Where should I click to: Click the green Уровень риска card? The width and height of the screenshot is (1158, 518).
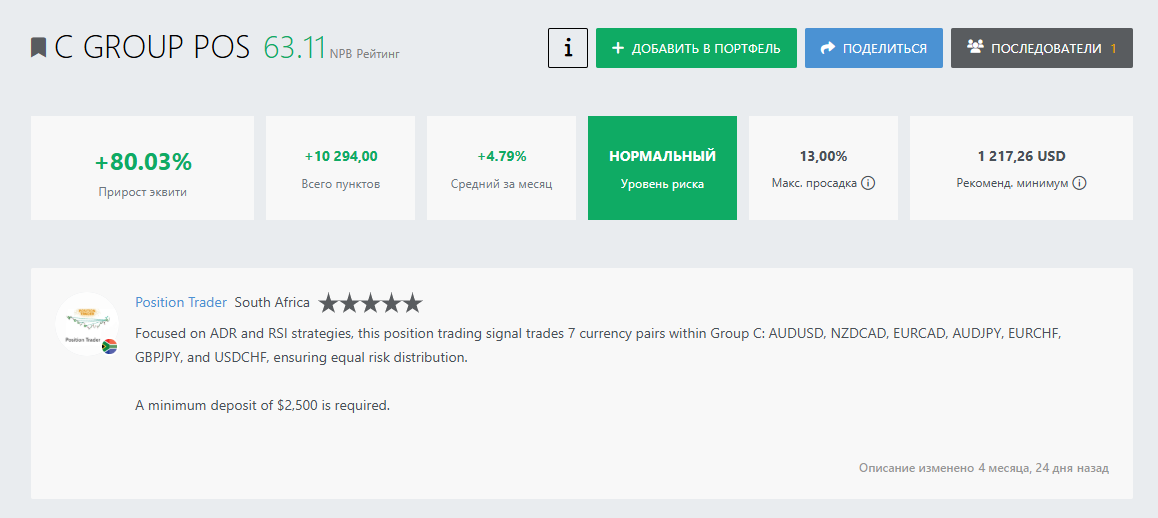coord(662,168)
